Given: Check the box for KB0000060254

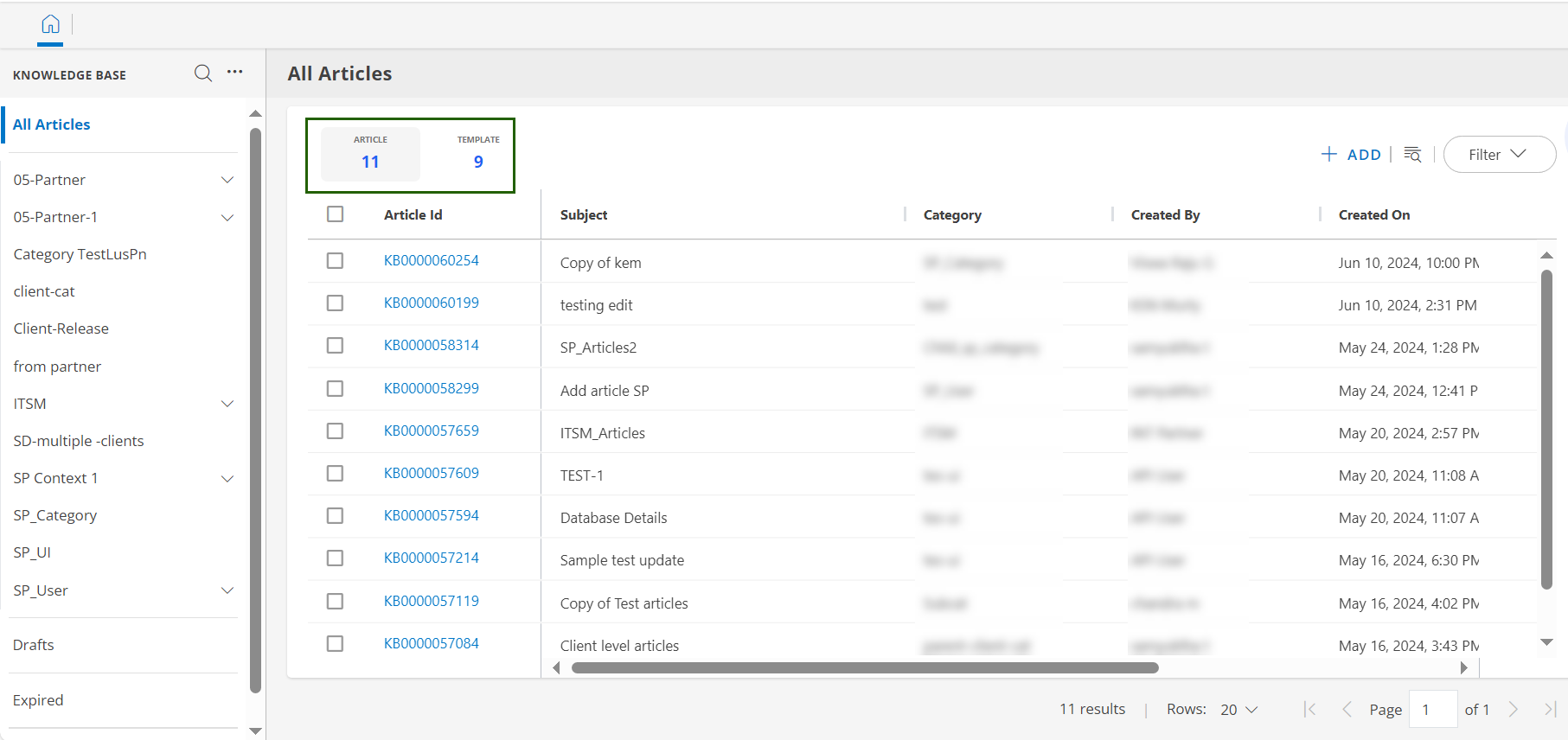Looking at the screenshot, I should pyautogui.click(x=336, y=261).
